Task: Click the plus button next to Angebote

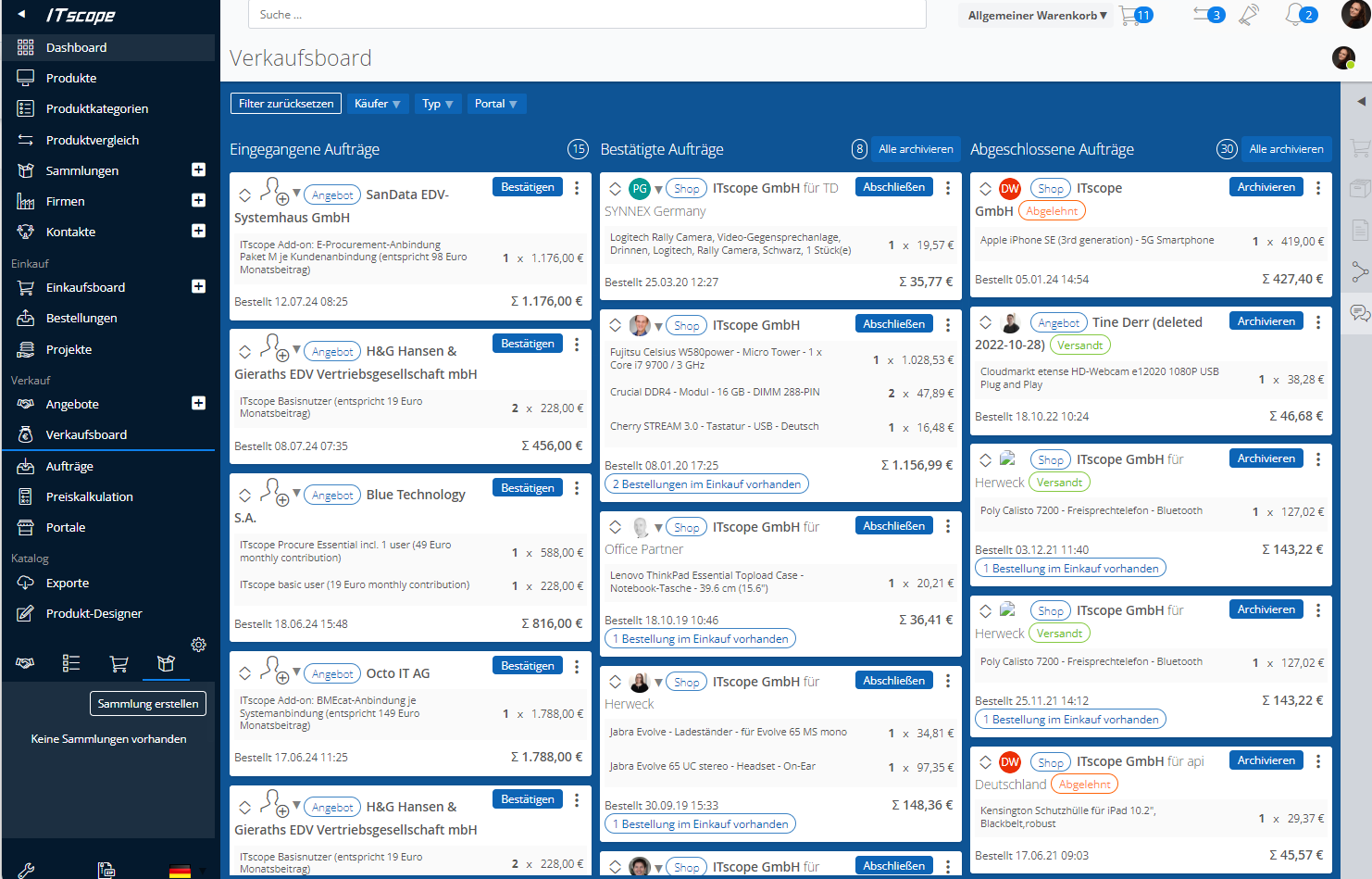Action: tap(198, 403)
